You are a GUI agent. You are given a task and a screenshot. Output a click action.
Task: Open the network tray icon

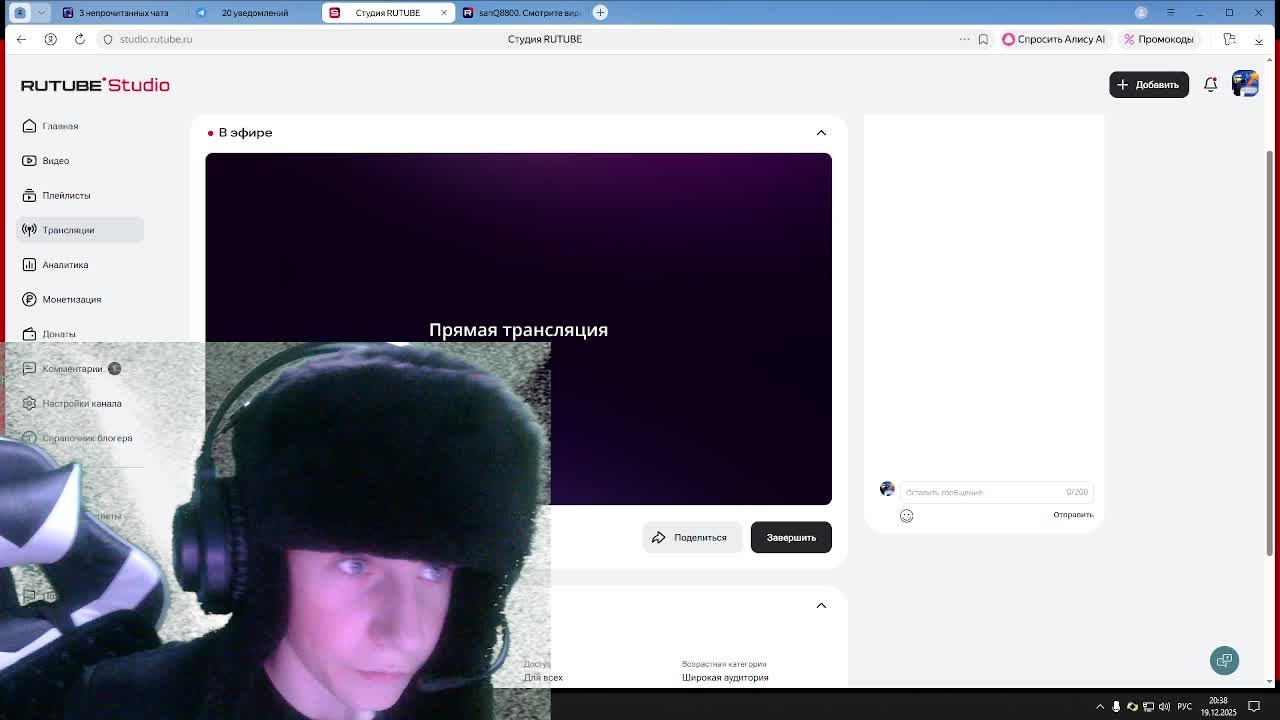1148,707
